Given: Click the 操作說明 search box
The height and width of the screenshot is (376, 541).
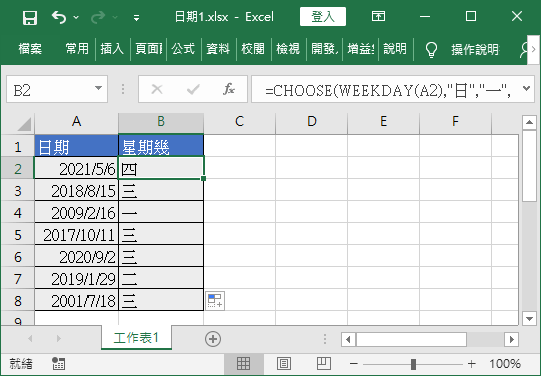Looking at the screenshot, I should [475, 50].
